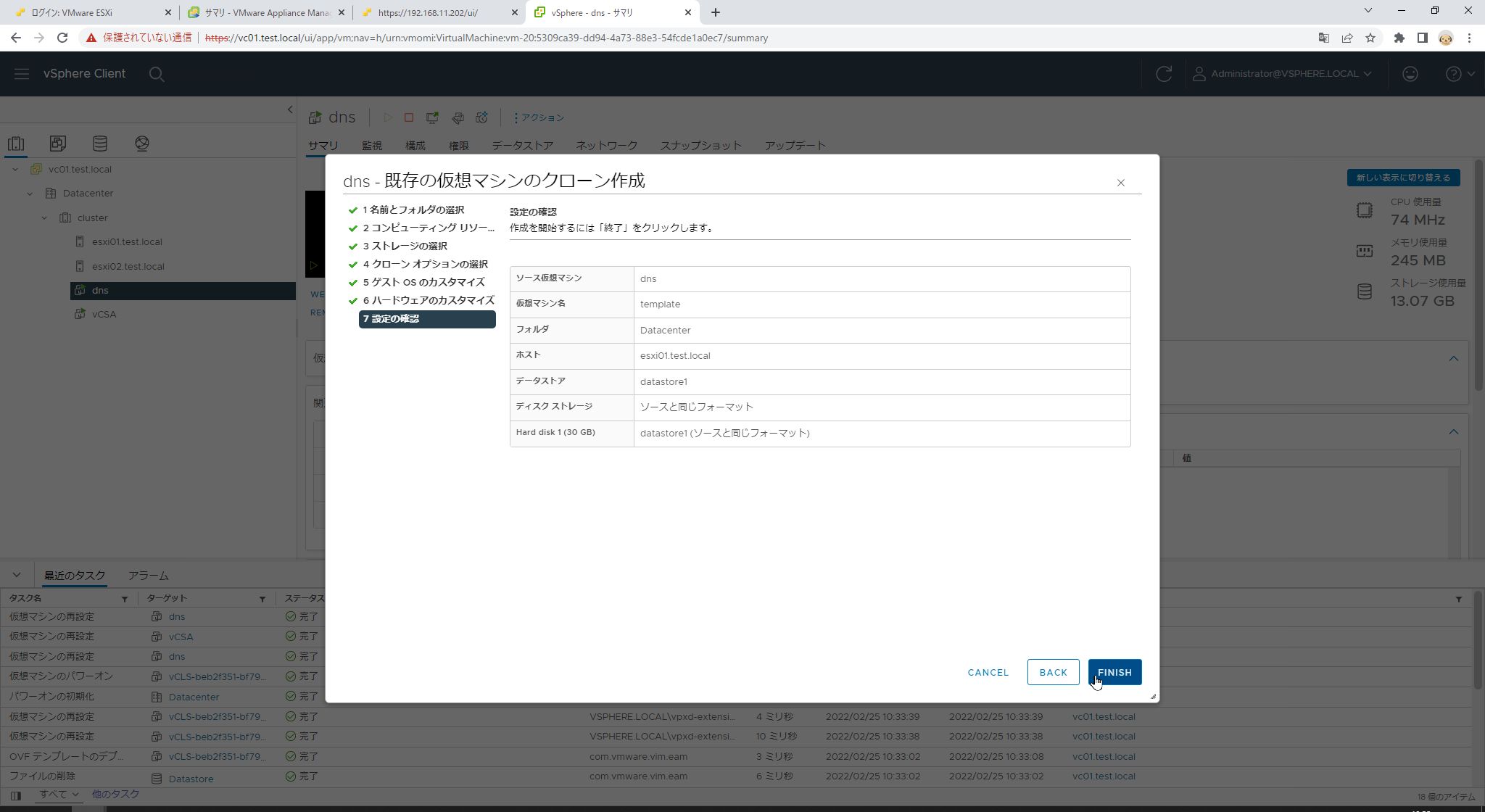Open Datacenter target link in tasks
This screenshot has width=1485, height=812.
pyautogui.click(x=194, y=697)
